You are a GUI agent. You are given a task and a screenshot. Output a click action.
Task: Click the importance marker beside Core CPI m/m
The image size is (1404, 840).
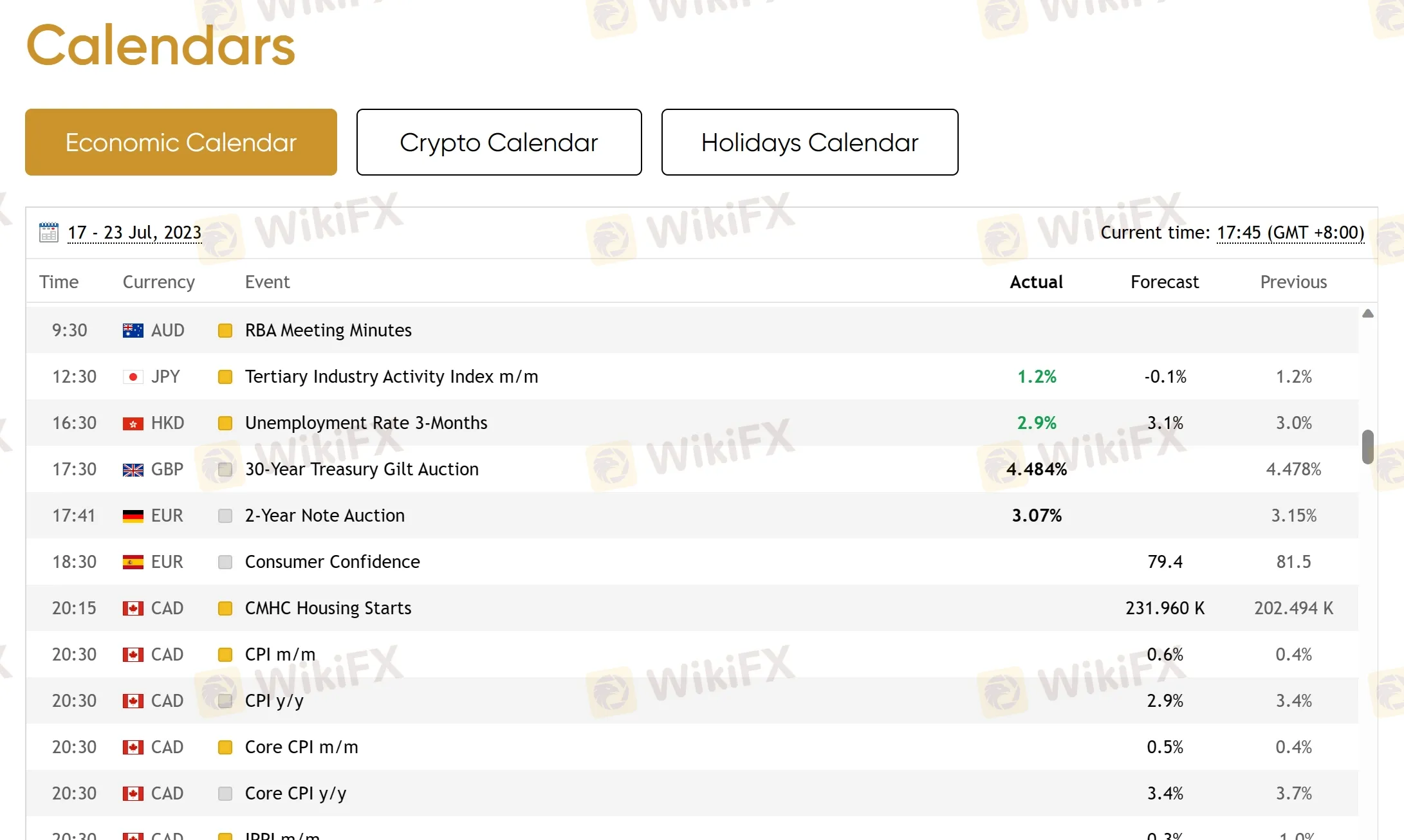[x=225, y=747]
